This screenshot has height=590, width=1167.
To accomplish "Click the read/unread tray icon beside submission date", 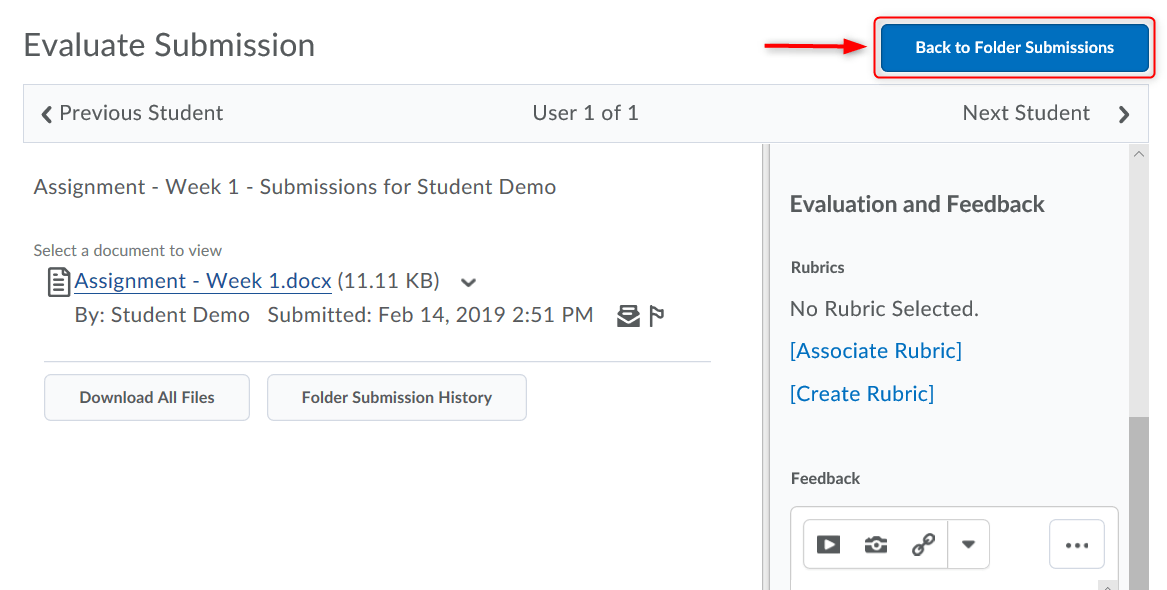I will [x=628, y=317].
